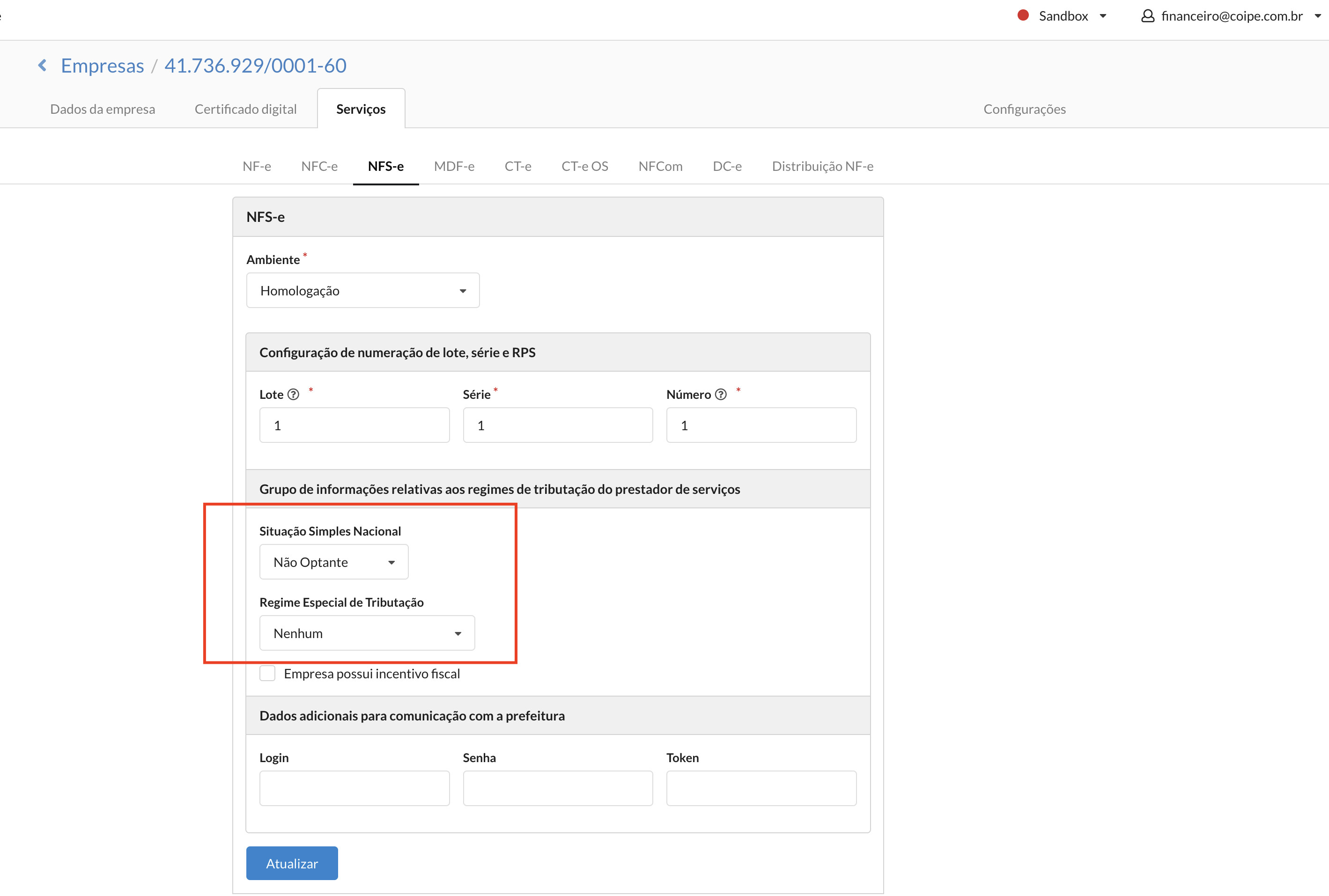Open the Distribuição NF-e tab

823,166
